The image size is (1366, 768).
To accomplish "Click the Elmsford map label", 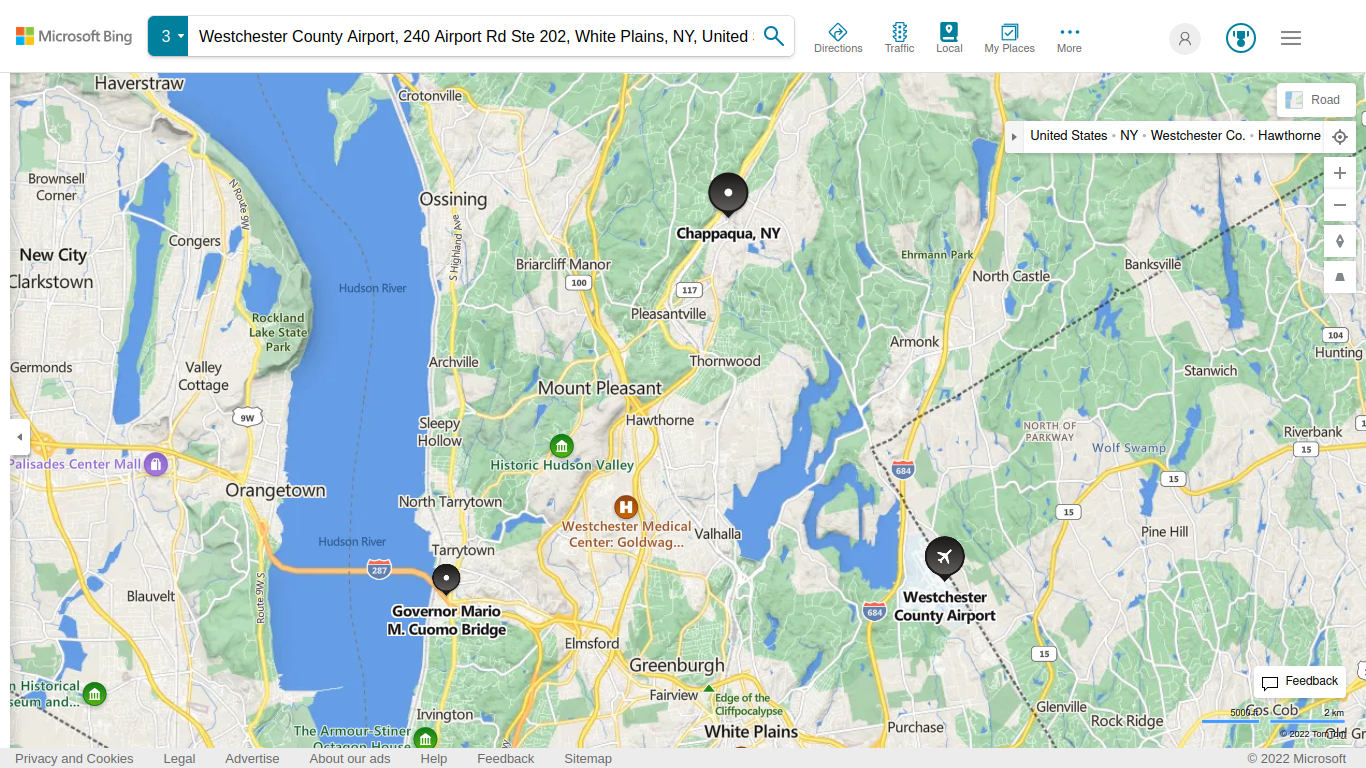I will click(x=592, y=644).
